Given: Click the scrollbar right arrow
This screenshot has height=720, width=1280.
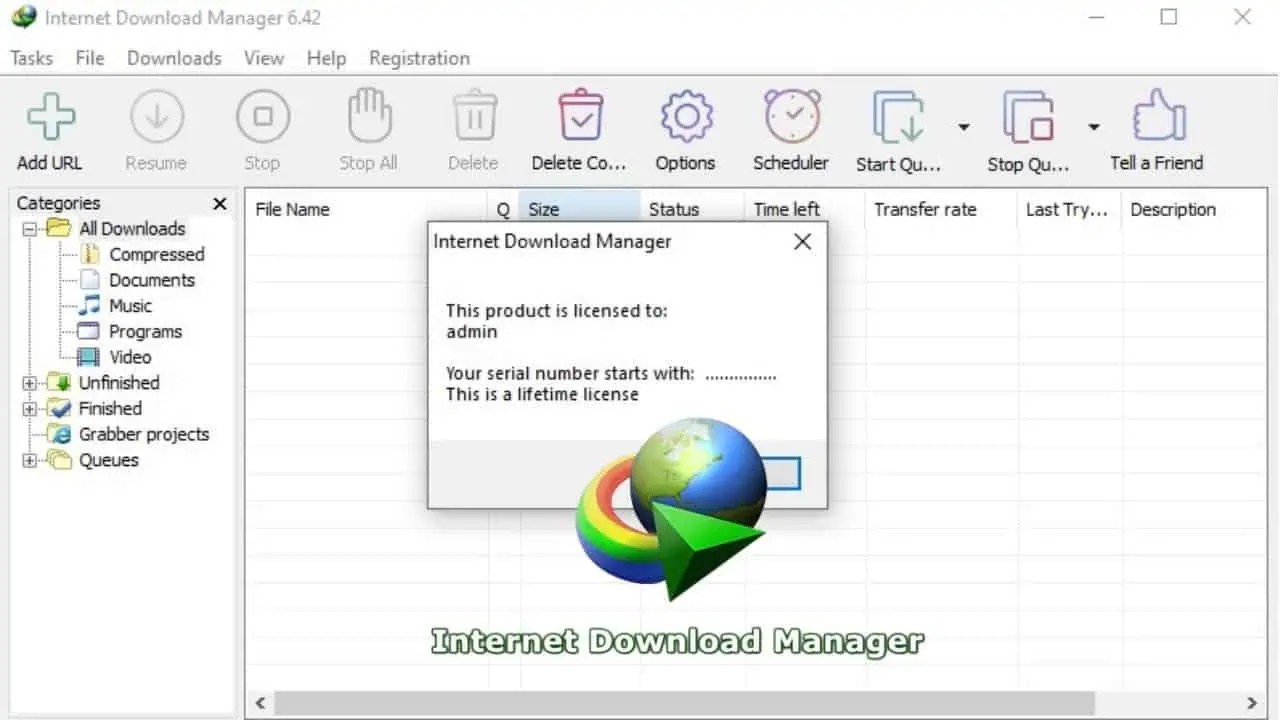Looking at the screenshot, I should pos(1252,703).
